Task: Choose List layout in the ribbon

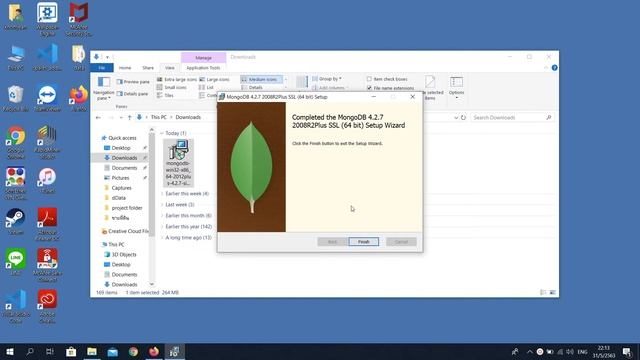Action: coord(207,87)
